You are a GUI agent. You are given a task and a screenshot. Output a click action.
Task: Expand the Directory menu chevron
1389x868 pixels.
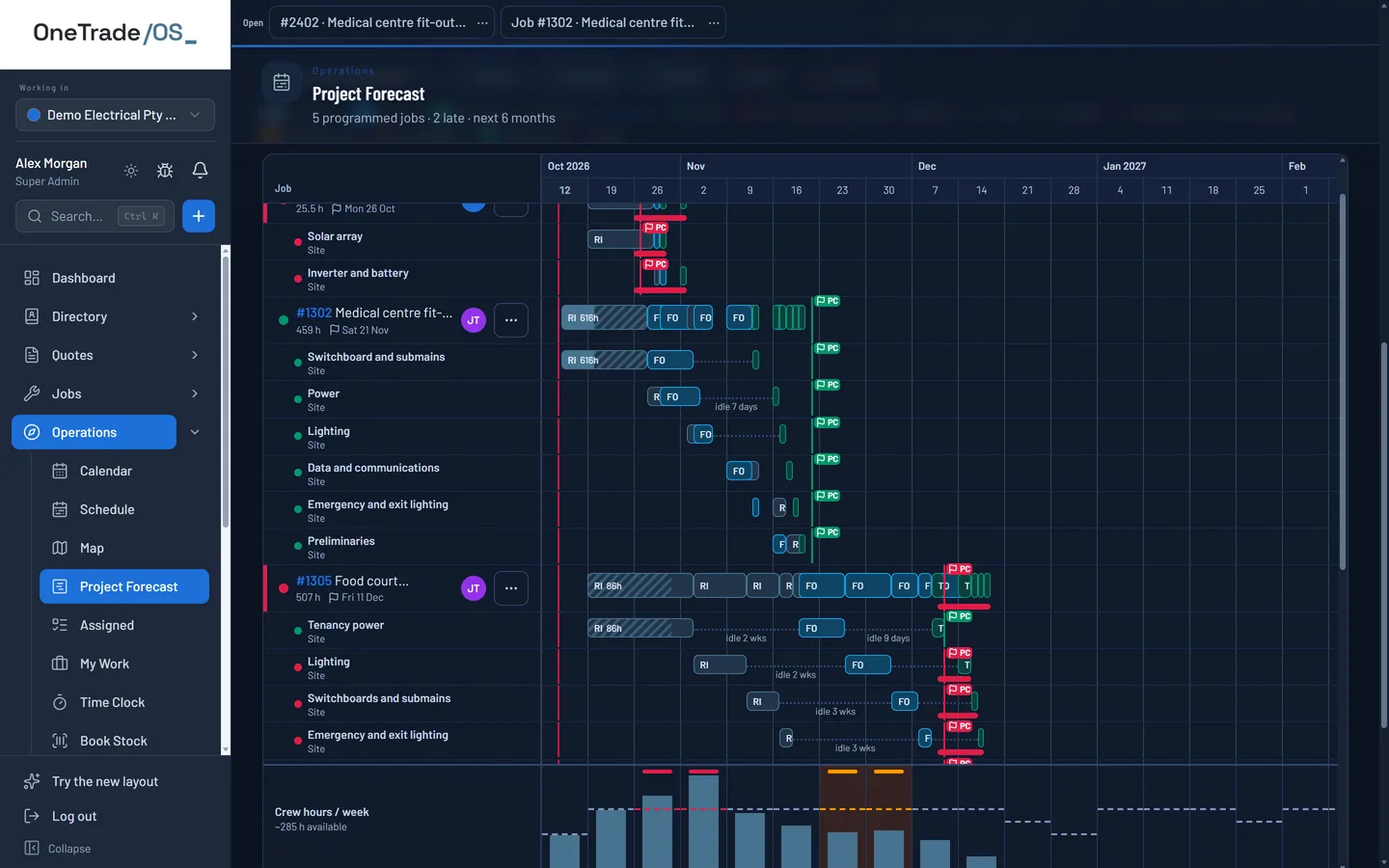click(195, 316)
